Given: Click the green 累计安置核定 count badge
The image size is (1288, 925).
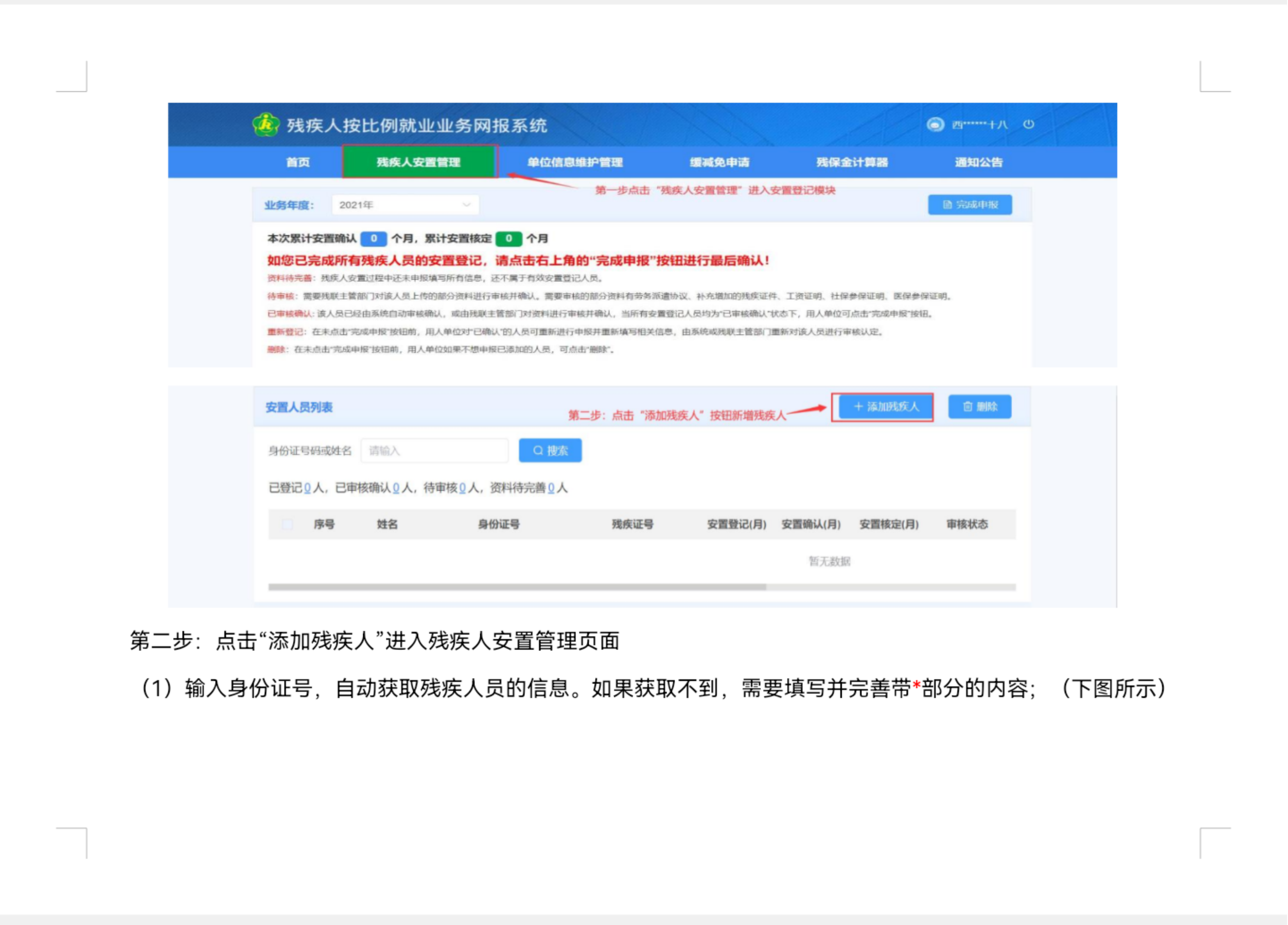Looking at the screenshot, I should click(x=509, y=238).
